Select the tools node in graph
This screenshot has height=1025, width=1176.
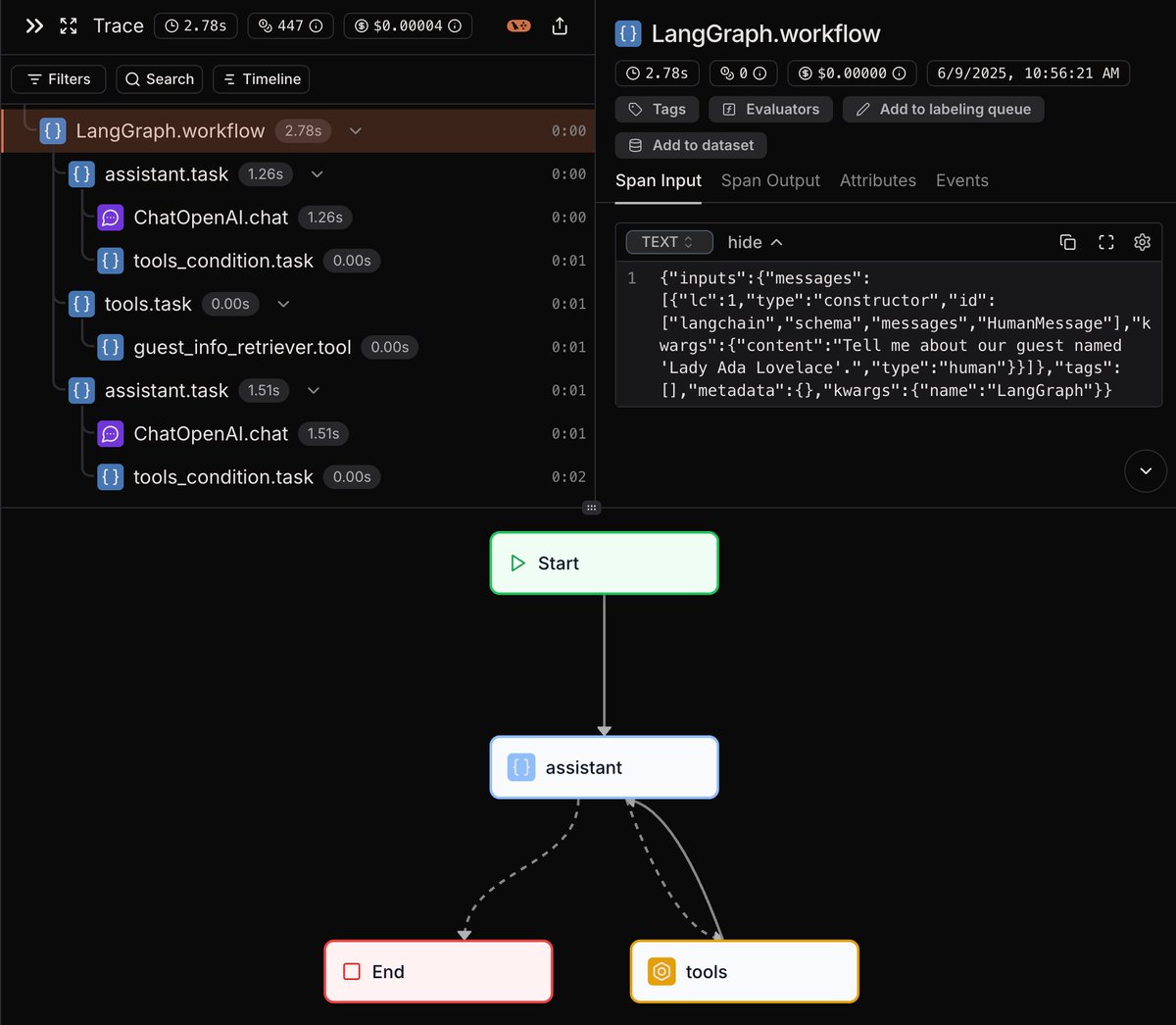pos(745,971)
